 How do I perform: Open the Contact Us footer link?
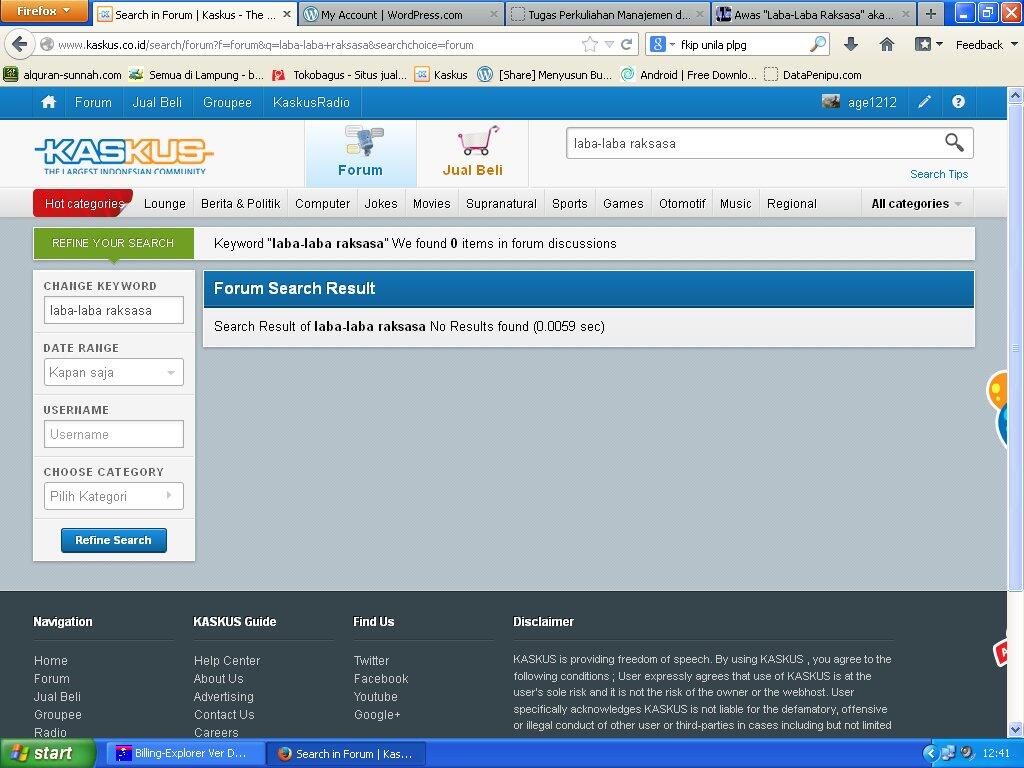224,714
